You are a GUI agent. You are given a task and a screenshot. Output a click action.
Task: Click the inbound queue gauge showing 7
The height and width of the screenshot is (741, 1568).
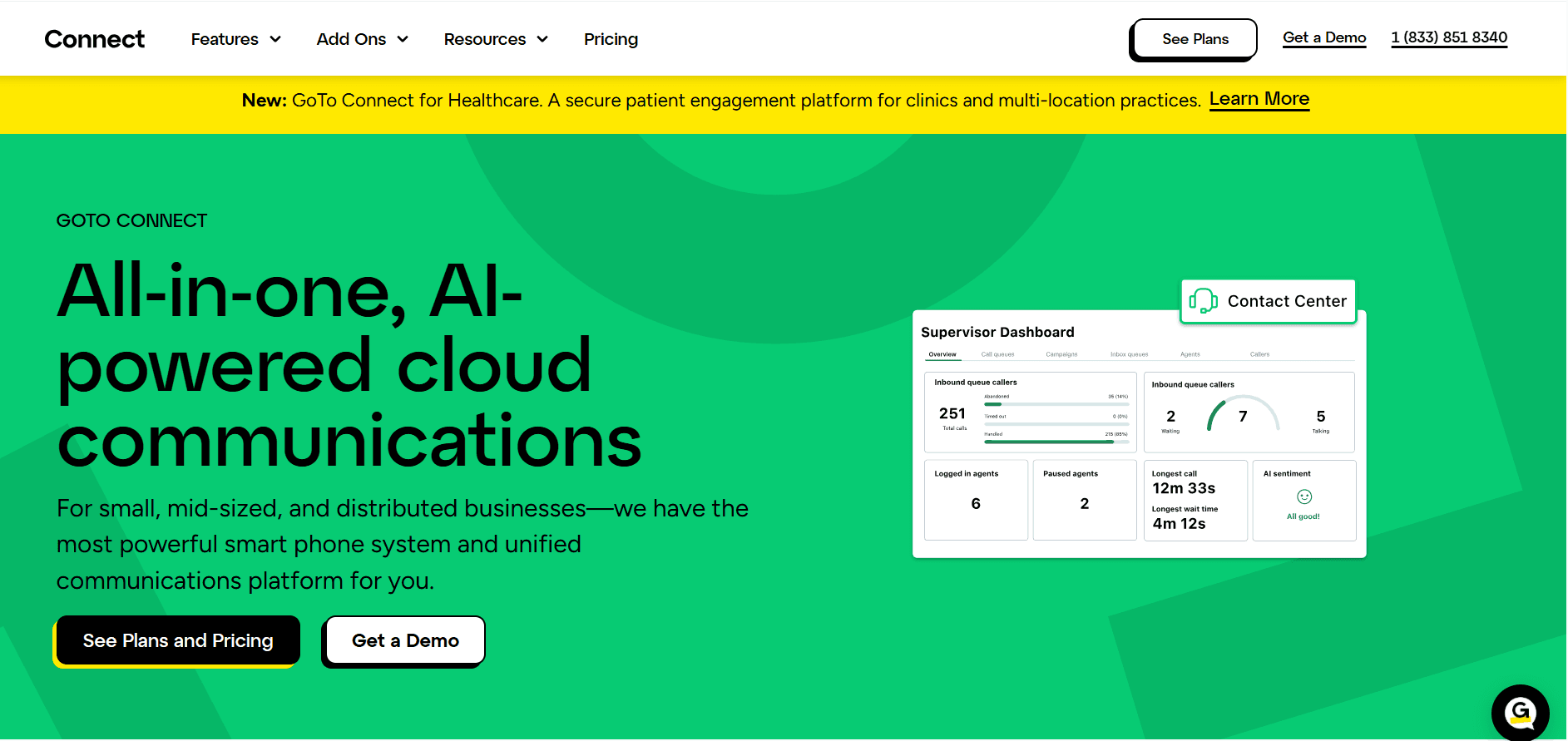pos(1243,413)
